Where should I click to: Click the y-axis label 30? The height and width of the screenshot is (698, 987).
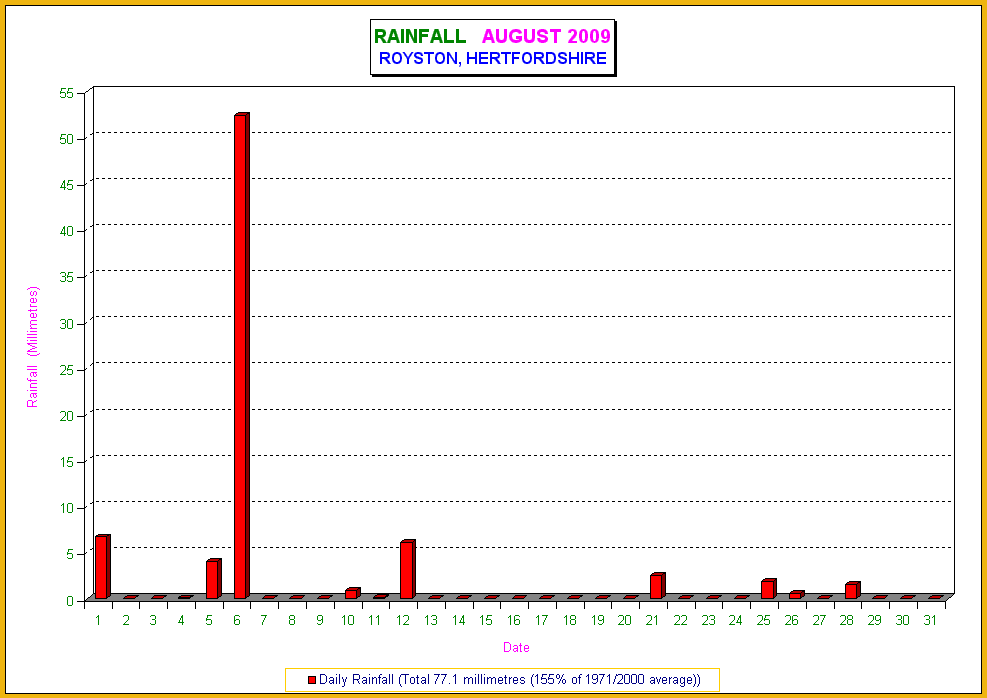67,324
